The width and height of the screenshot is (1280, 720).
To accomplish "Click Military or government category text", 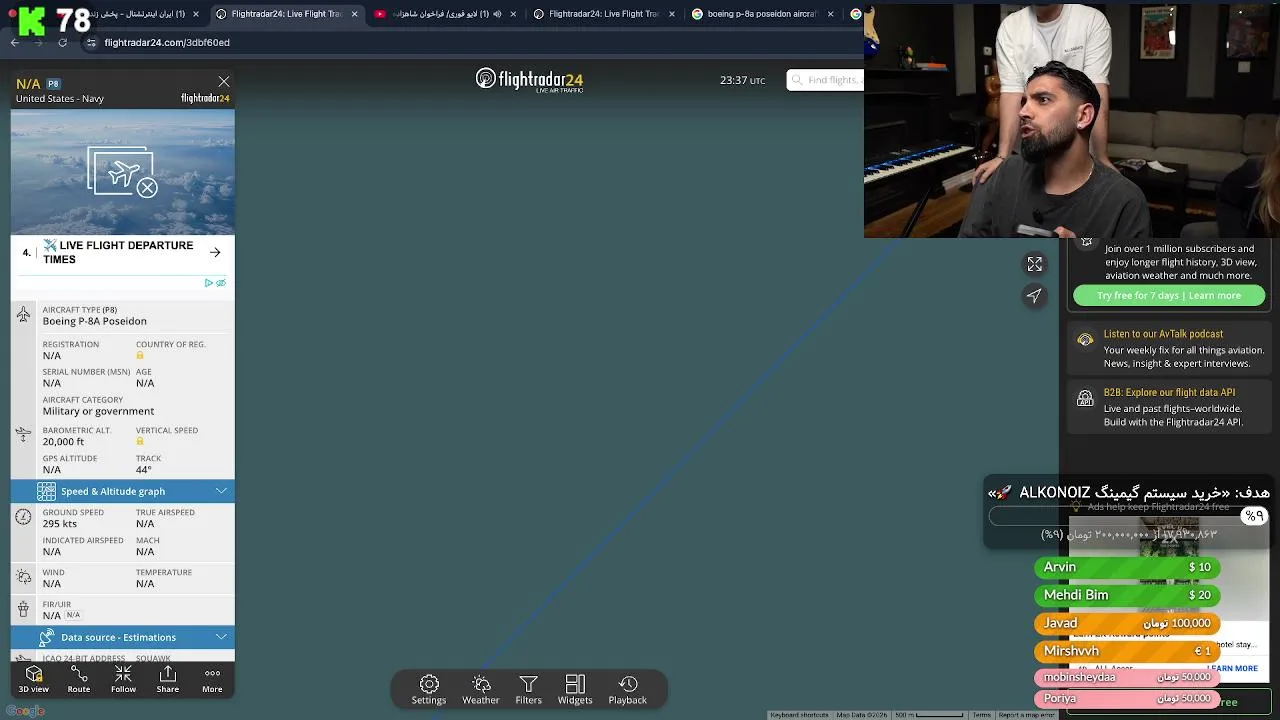I will click(98, 411).
